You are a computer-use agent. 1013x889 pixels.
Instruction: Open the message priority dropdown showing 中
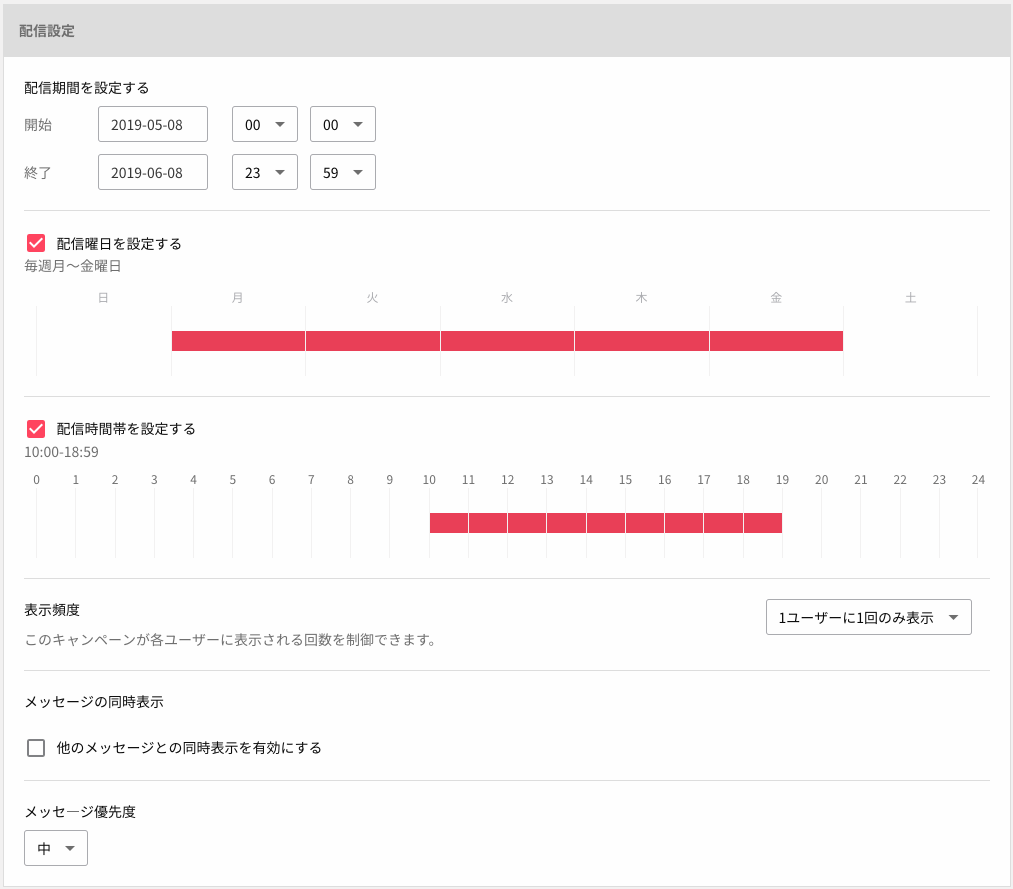(x=56, y=848)
